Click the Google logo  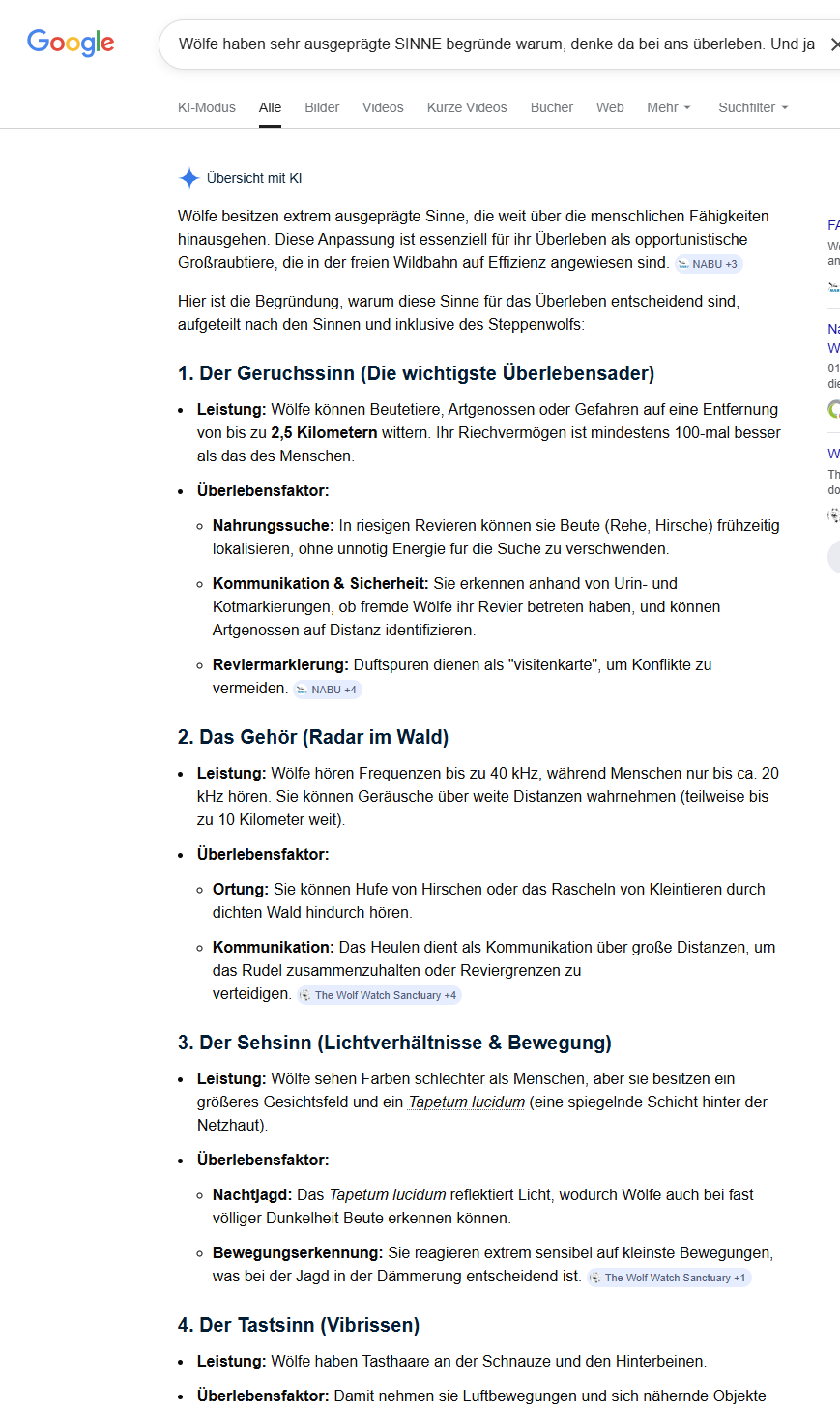point(71,43)
